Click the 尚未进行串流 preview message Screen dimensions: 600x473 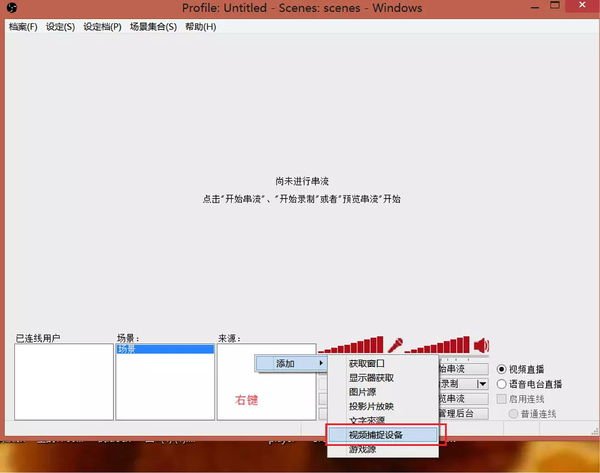coord(302,181)
